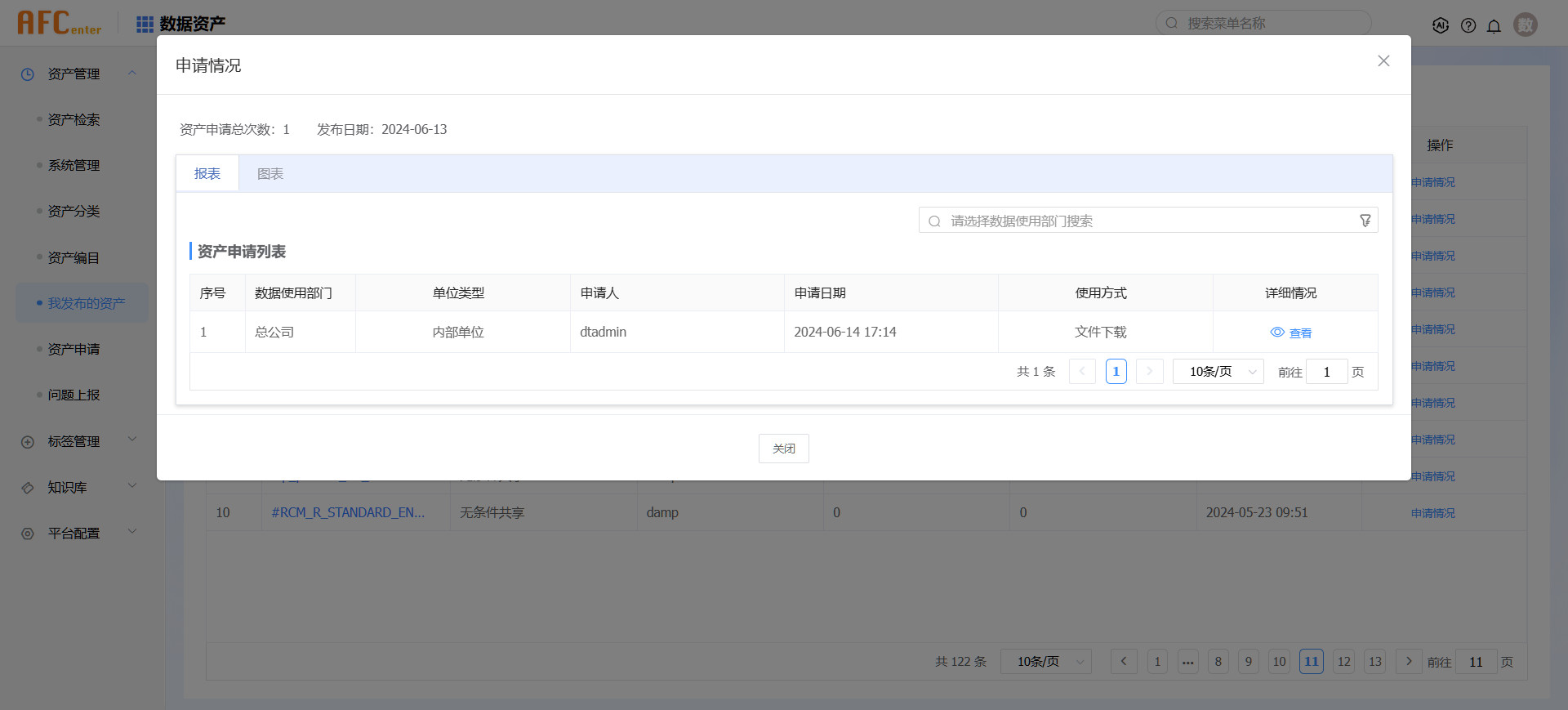Click the 关闭 button
This screenshot has height=710, width=1568.
click(x=783, y=449)
